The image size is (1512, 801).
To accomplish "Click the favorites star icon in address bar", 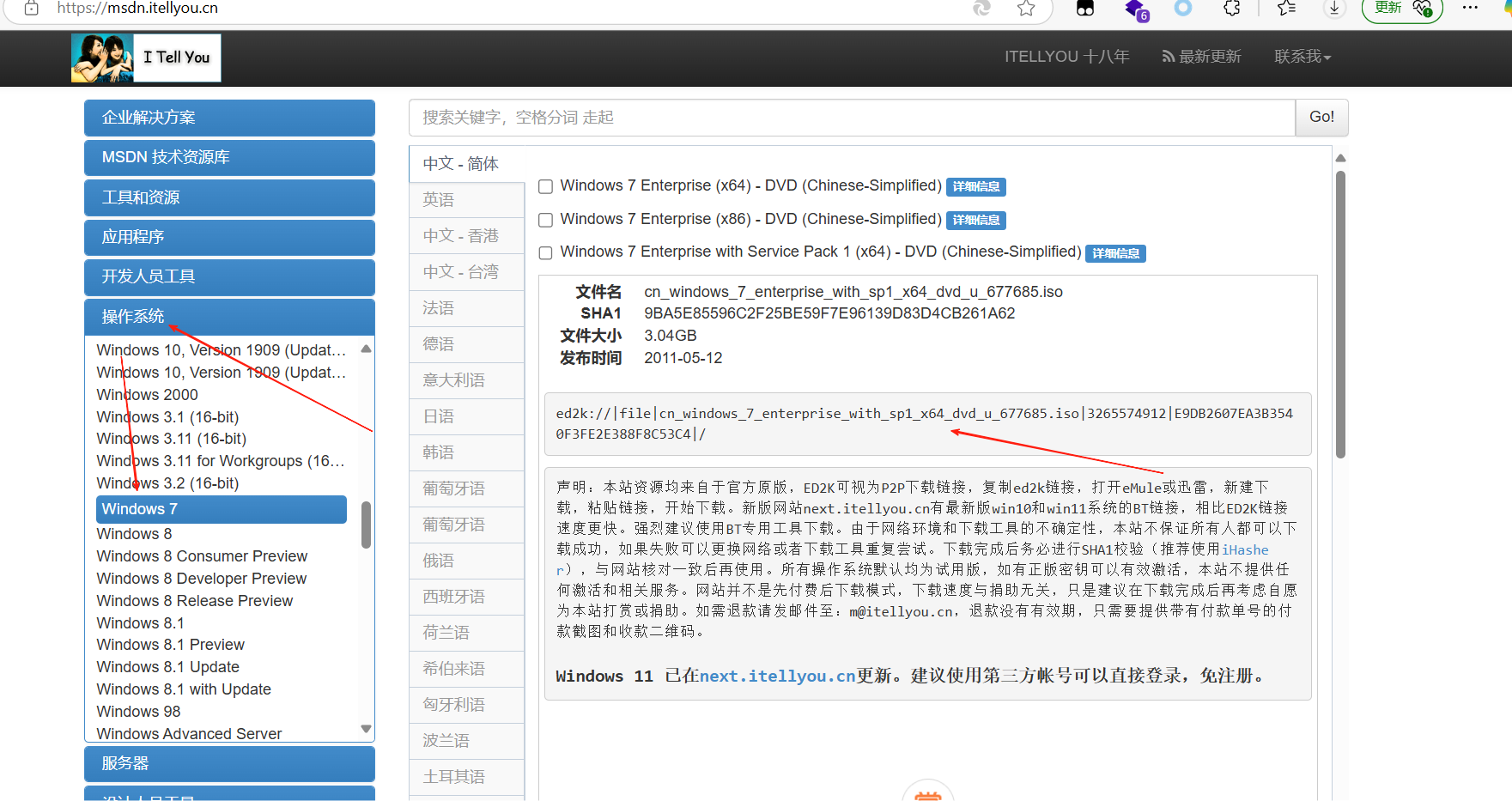I will pos(1026,9).
